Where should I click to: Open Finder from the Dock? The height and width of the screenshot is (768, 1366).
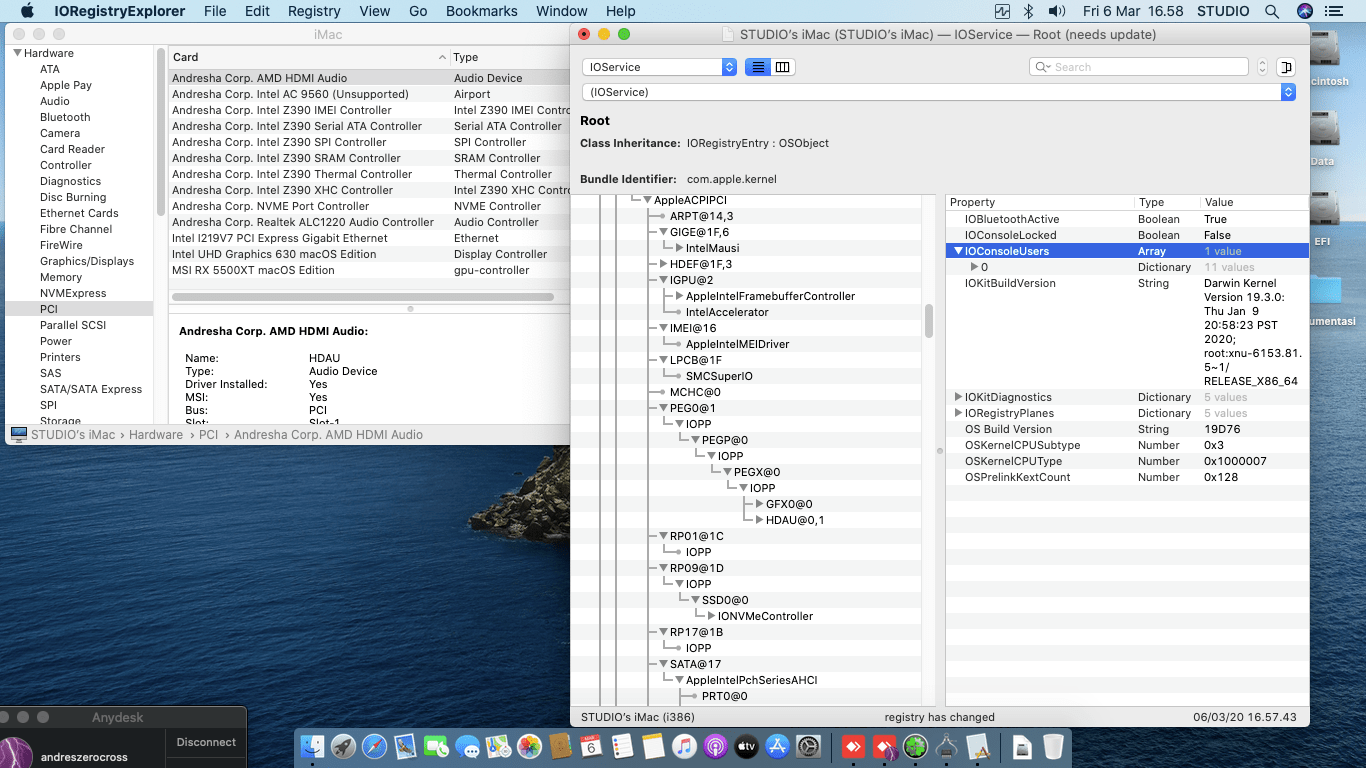point(314,746)
